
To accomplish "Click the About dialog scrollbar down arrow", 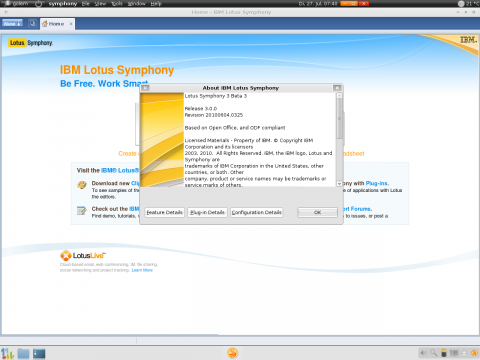I will (x=339, y=183).
